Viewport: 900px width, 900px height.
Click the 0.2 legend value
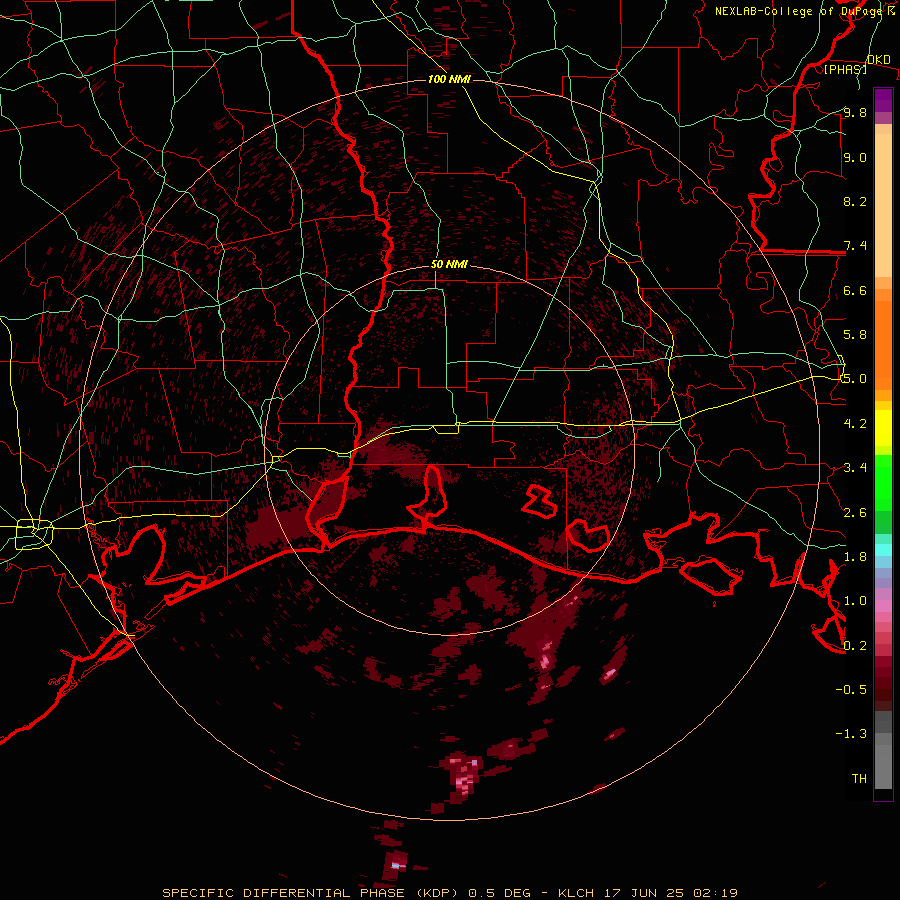point(855,645)
